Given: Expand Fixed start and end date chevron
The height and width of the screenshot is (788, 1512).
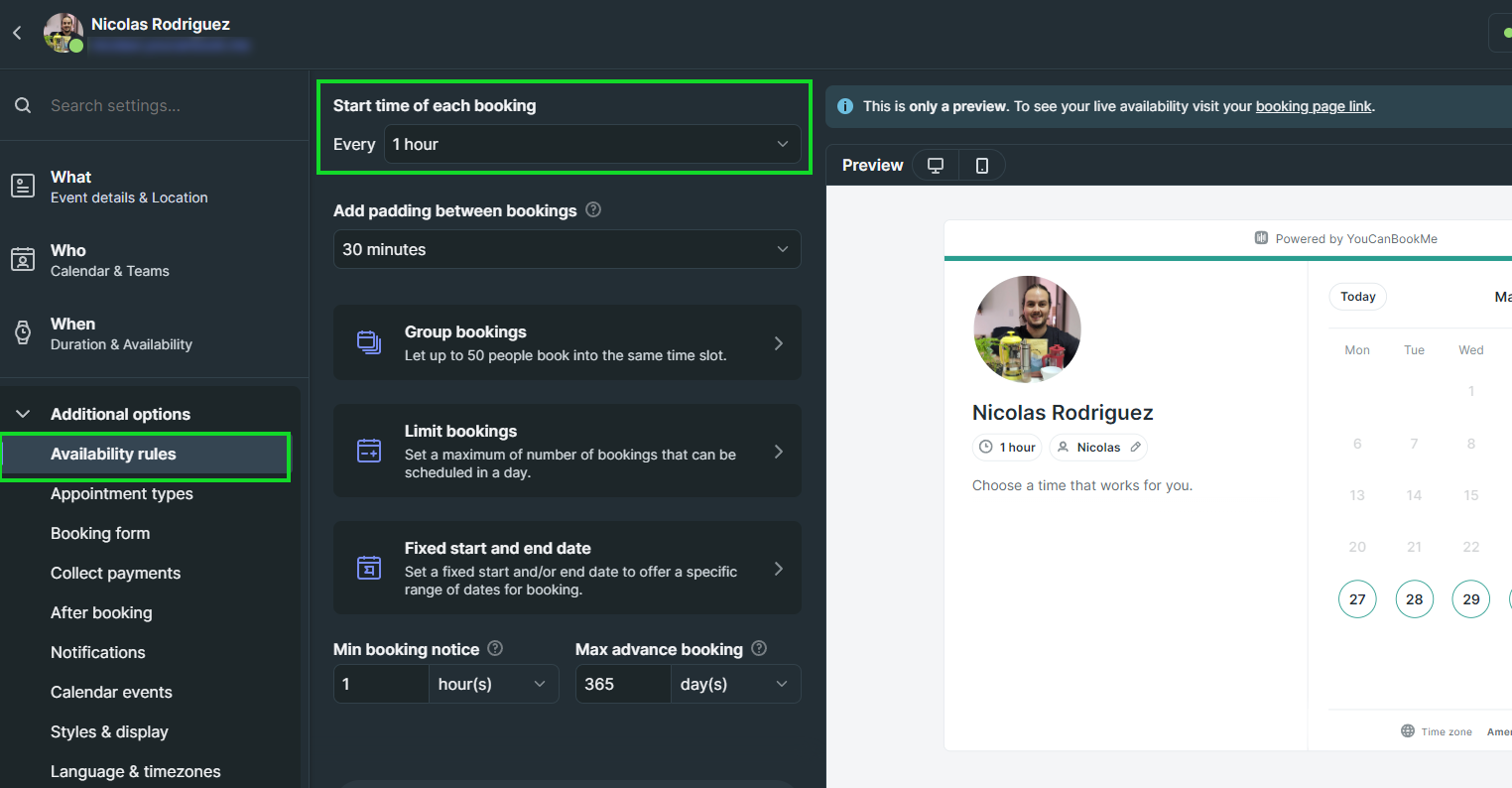Looking at the screenshot, I should pyautogui.click(x=779, y=569).
